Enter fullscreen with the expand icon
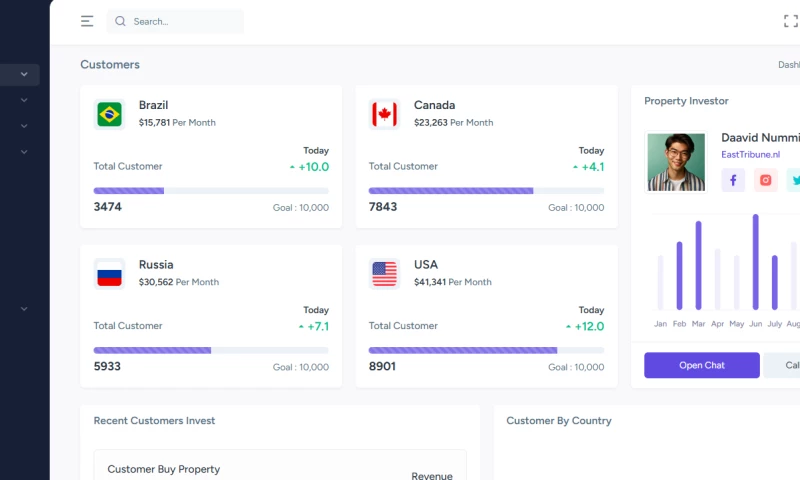 (x=790, y=21)
